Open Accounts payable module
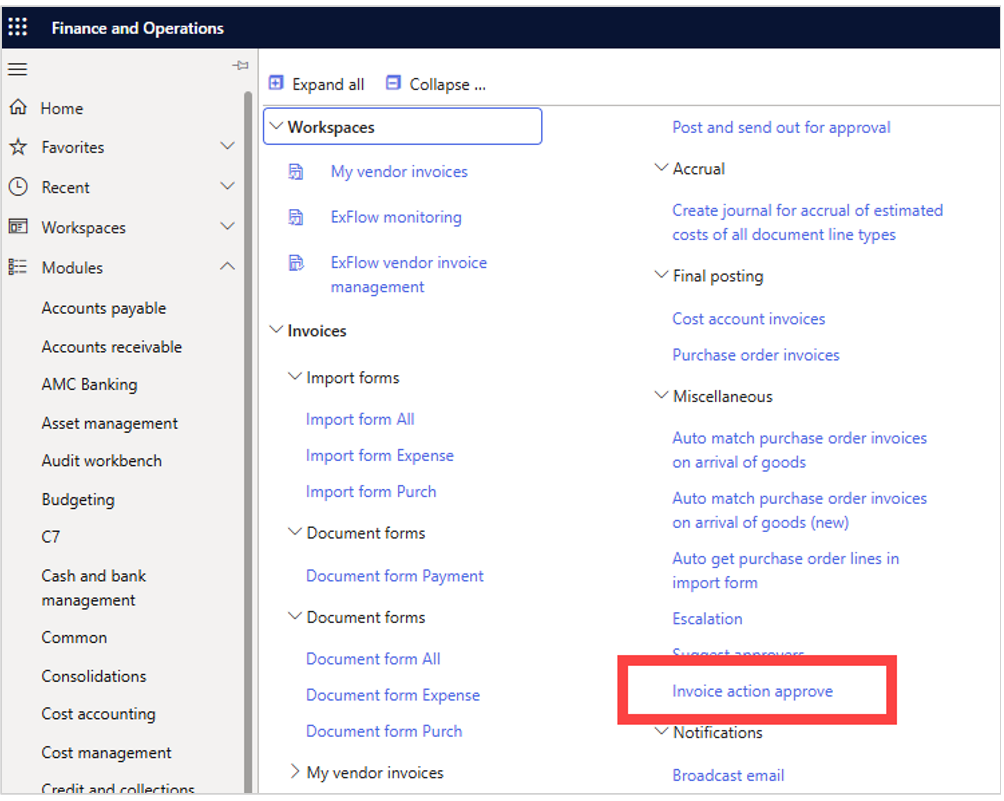This screenshot has height=801, width=1004. (x=104, y=308)
